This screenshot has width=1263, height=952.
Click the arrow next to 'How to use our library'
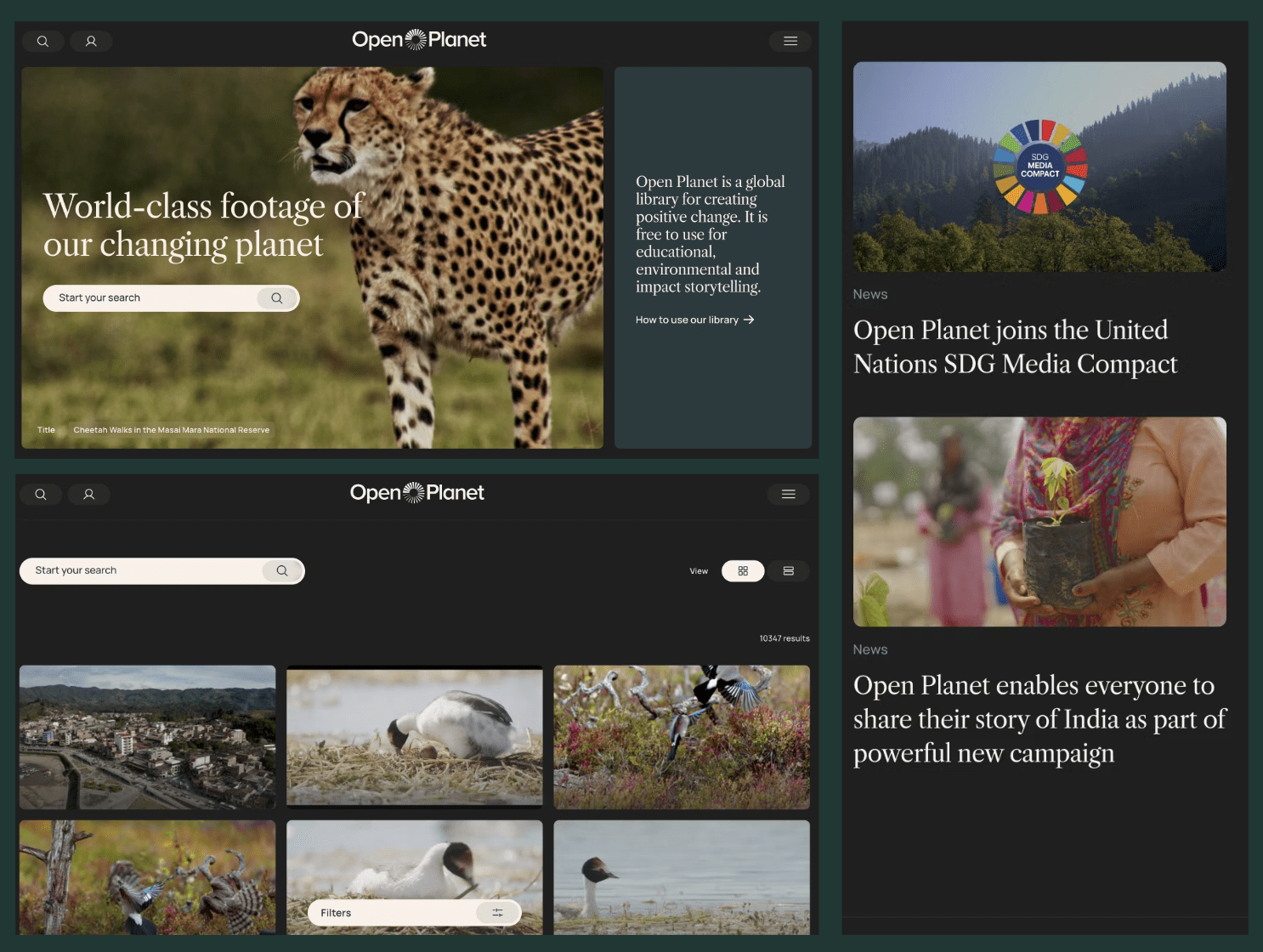coord(749,320)
